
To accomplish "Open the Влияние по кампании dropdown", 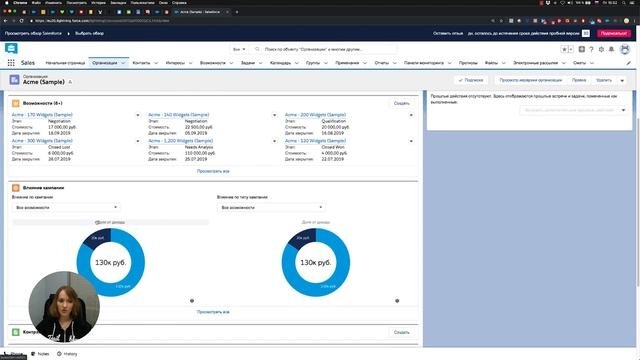I will 66,208.
